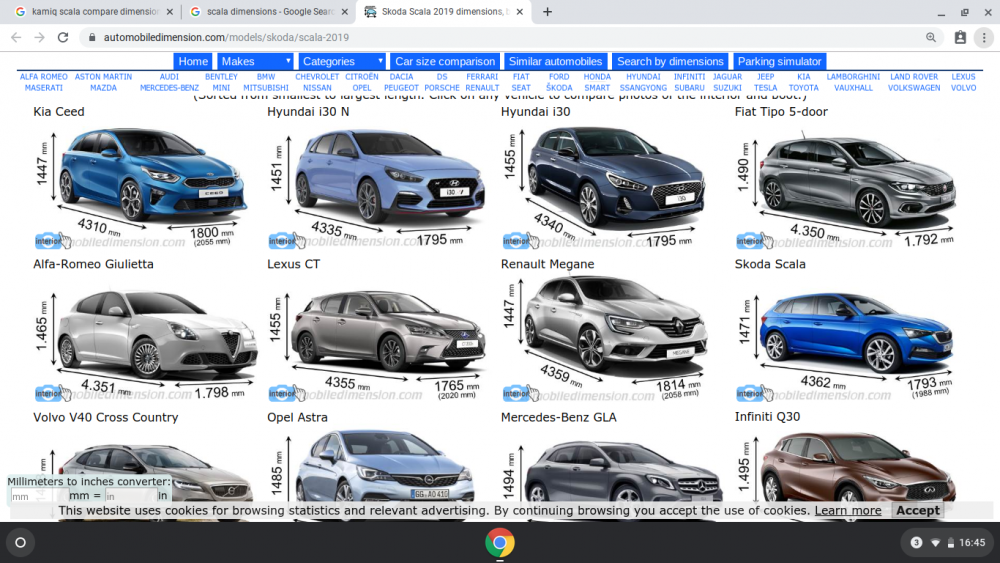Select the Infiniti Q30 car image
The height and width of the screenshot is (563, 1000).
858,467
